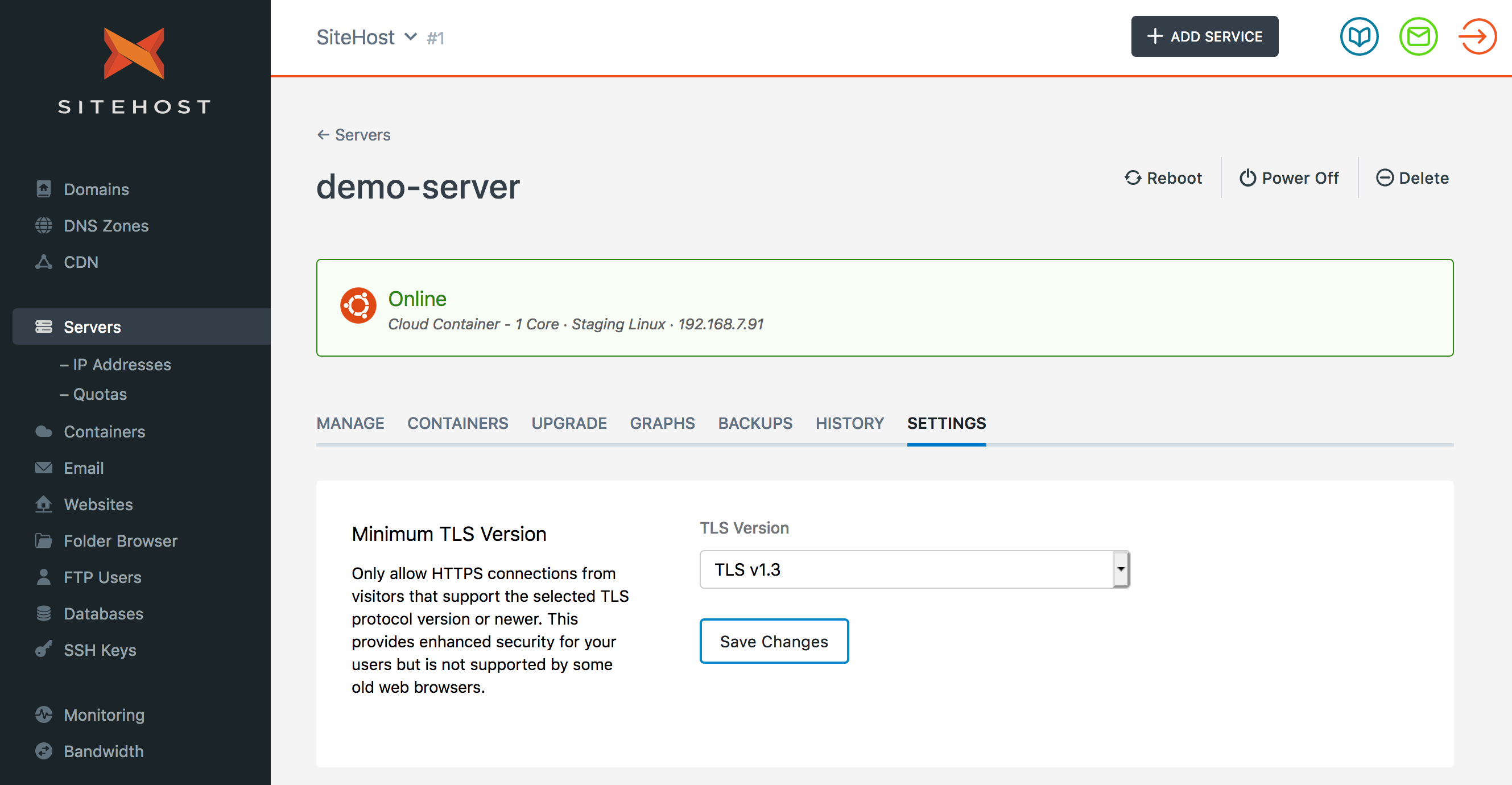Viewport: 1512px width, 785px height.
Task: Select the DNS Zones icon
Action: (44, 225)
